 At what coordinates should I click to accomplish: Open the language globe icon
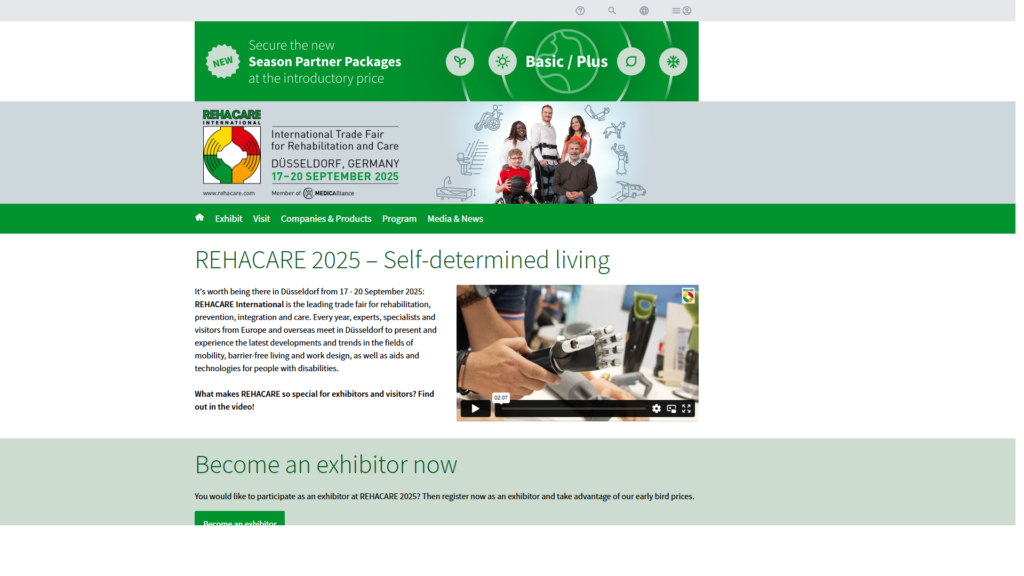[x=644, y=10]
